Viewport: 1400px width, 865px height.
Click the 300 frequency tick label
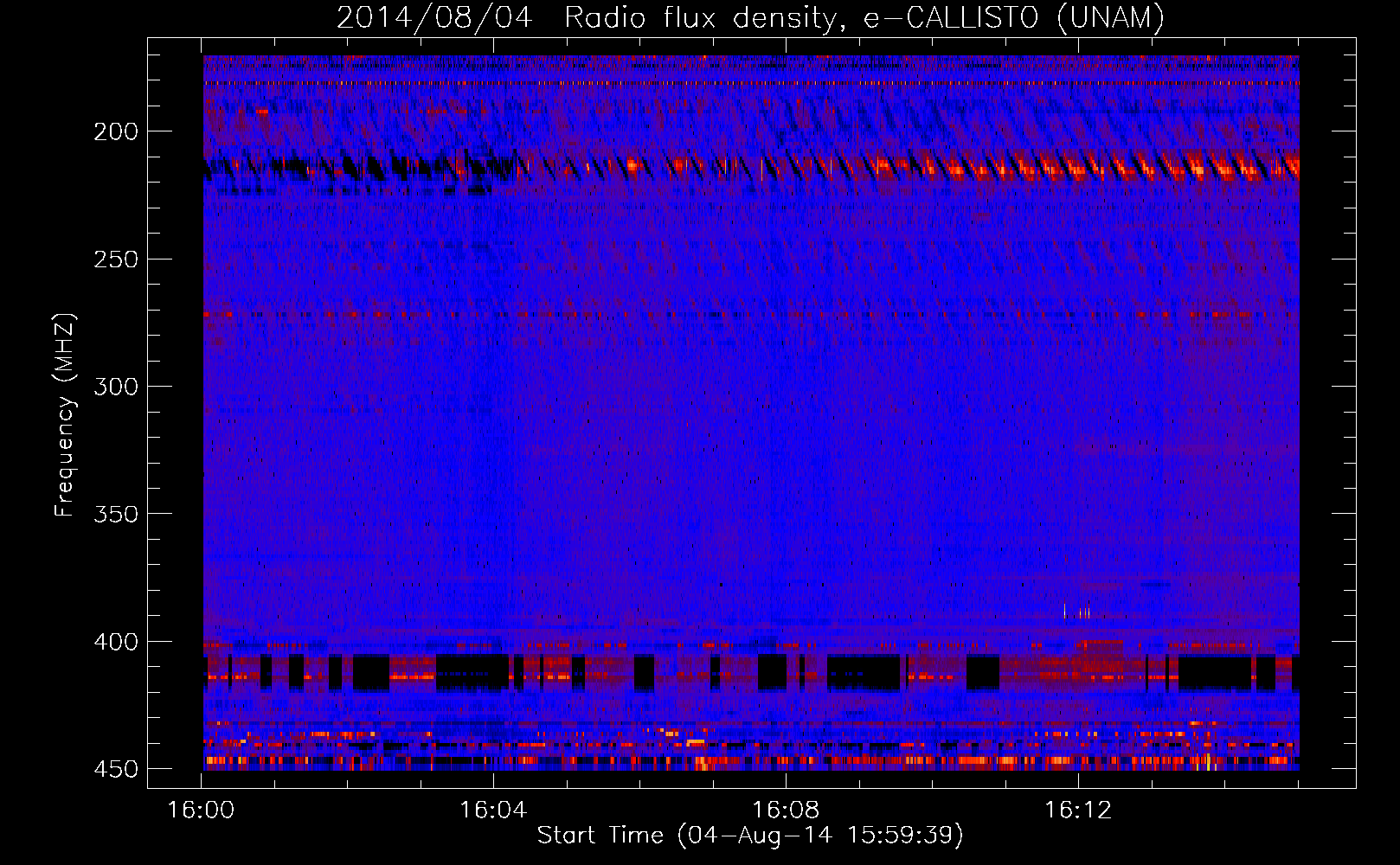click(116, 387)
